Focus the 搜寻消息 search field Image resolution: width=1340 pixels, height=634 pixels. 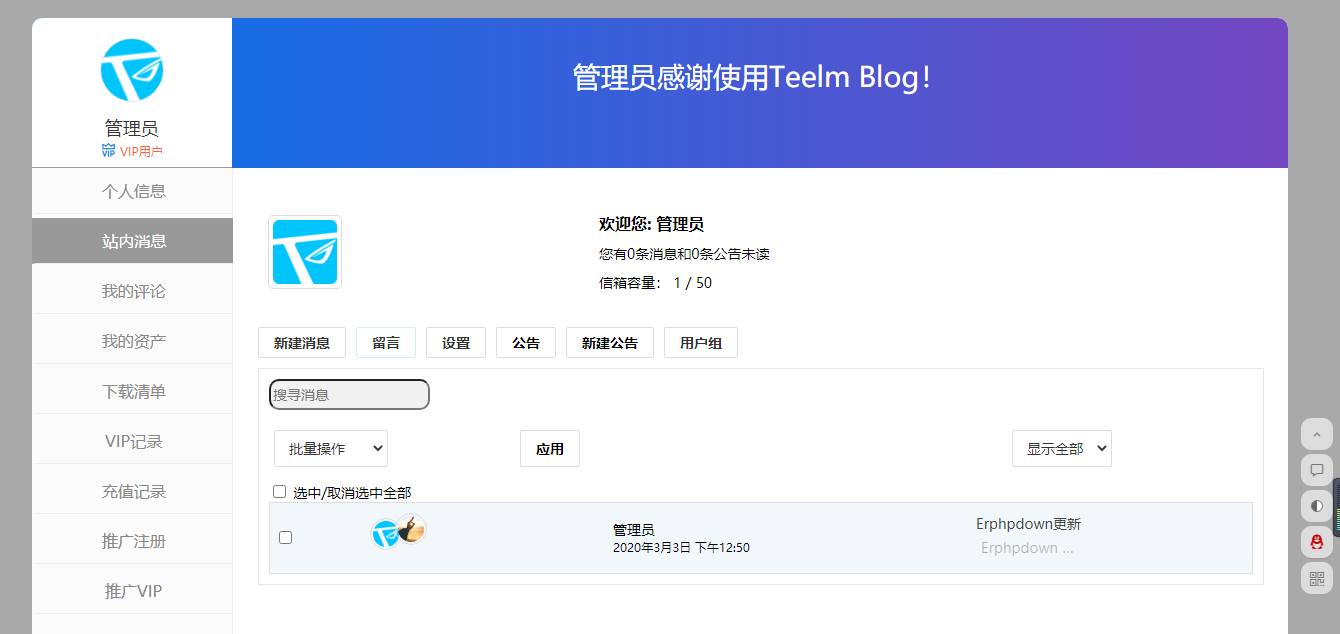click(x=349, y=395)
